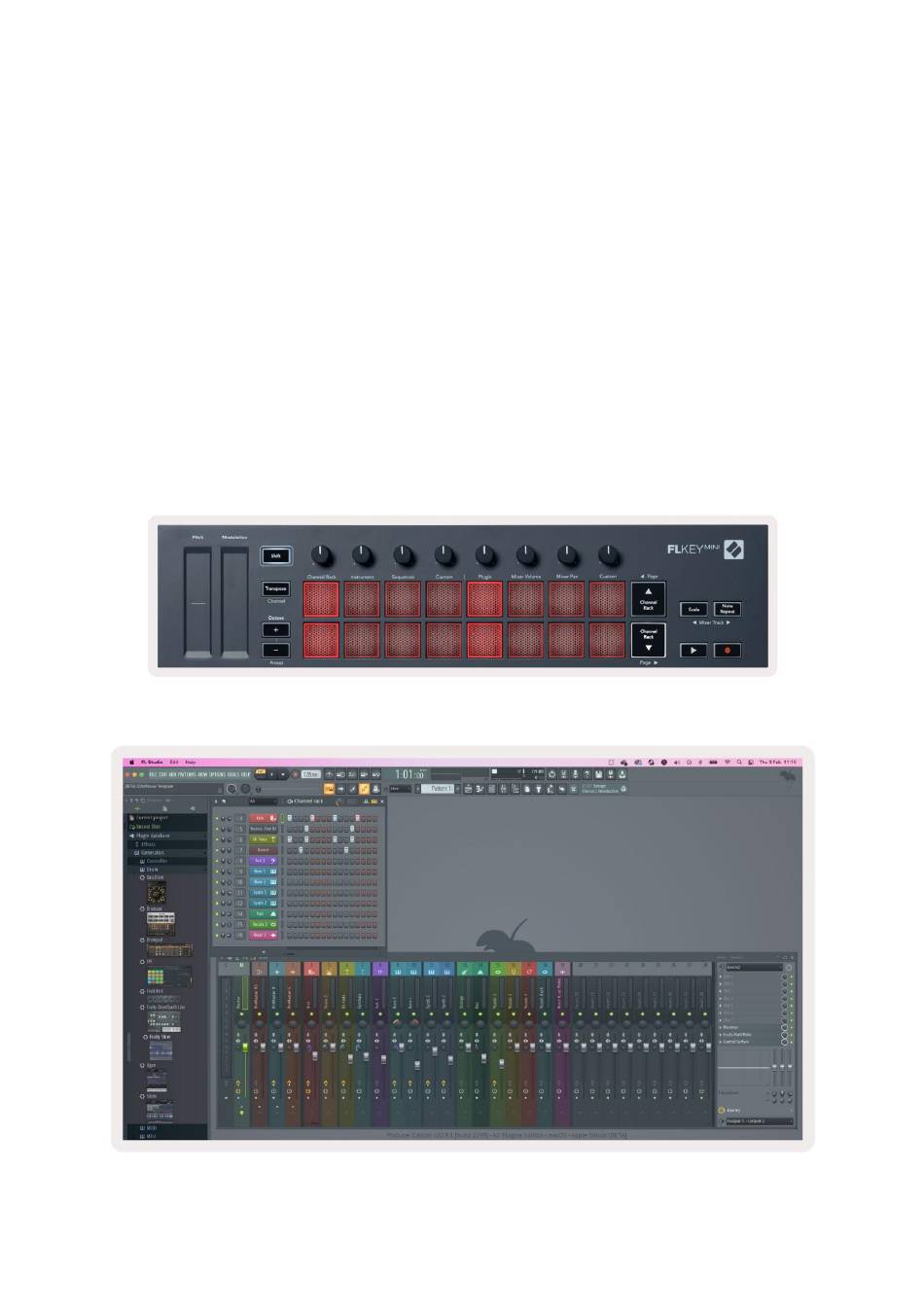Click the red record button on the FLkey Mini
This screenshot has height=1315, width=924.
coord(727,650)
